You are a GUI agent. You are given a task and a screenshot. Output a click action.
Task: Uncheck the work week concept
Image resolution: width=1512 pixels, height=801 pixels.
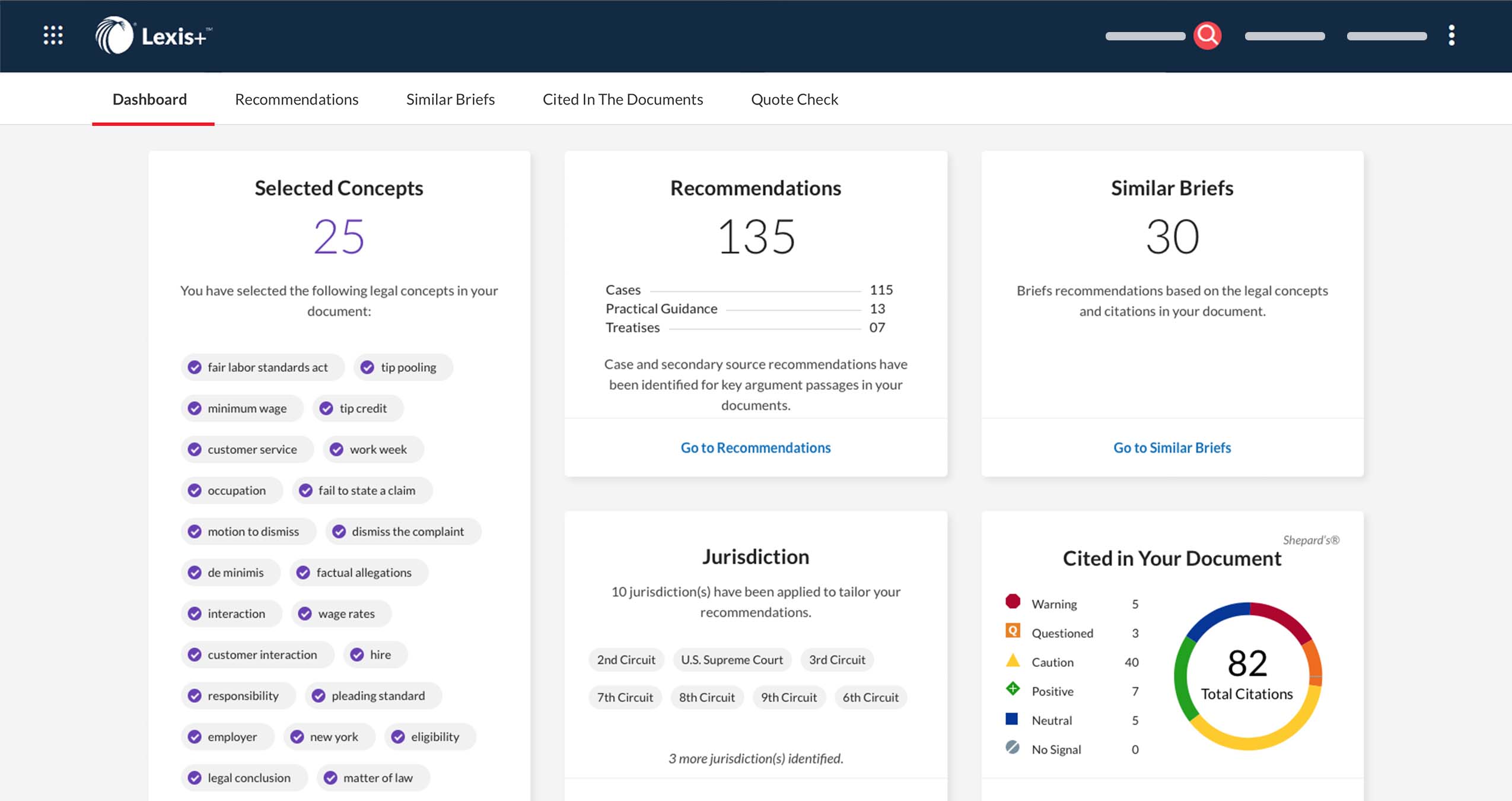coord(373,449)
